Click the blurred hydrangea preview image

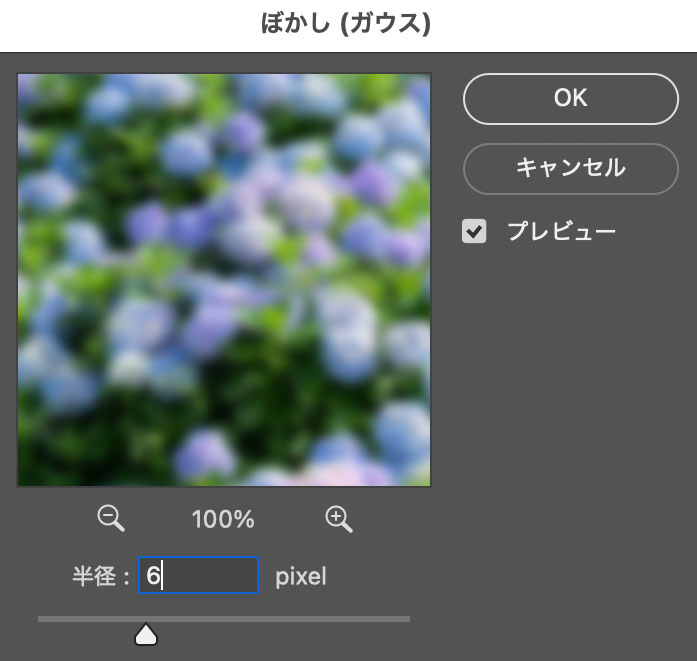[224, 280]
